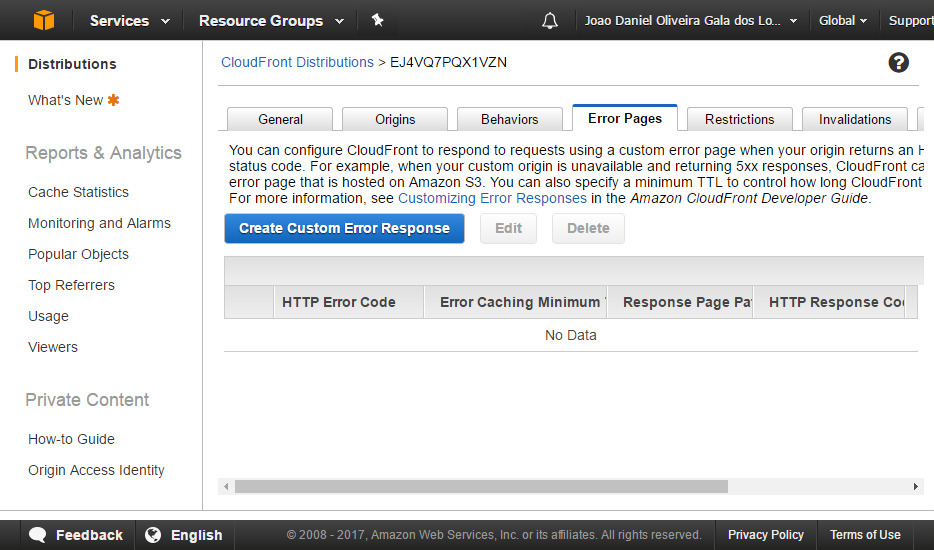Open the help question mark icon
The height and width of the screenshot is (550, 934).
click(898, 62)
